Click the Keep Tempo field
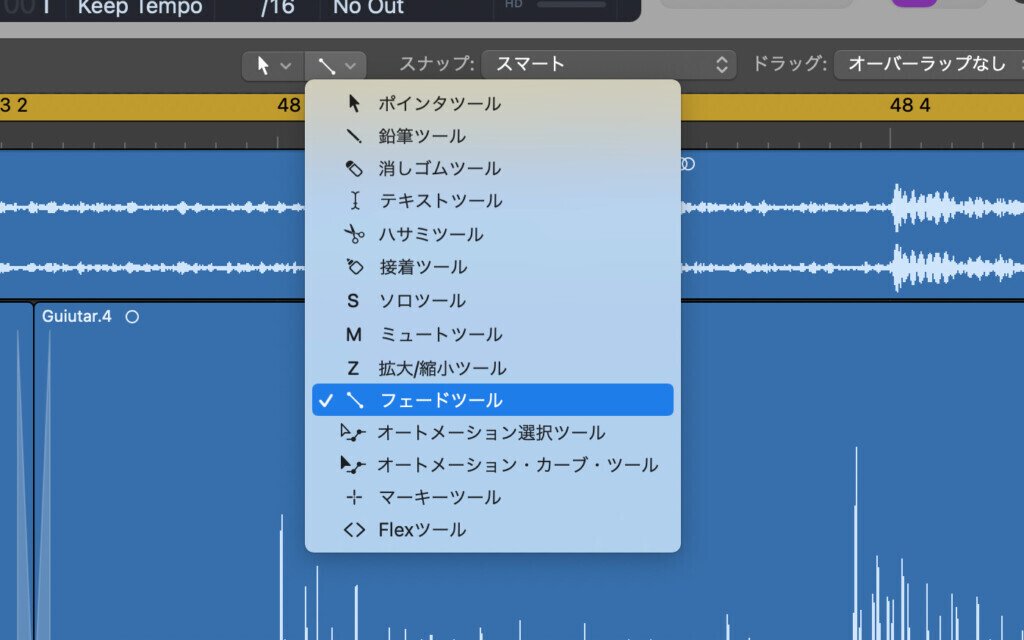The width and height of the screenshot is (1024, 640). [140, 8]
